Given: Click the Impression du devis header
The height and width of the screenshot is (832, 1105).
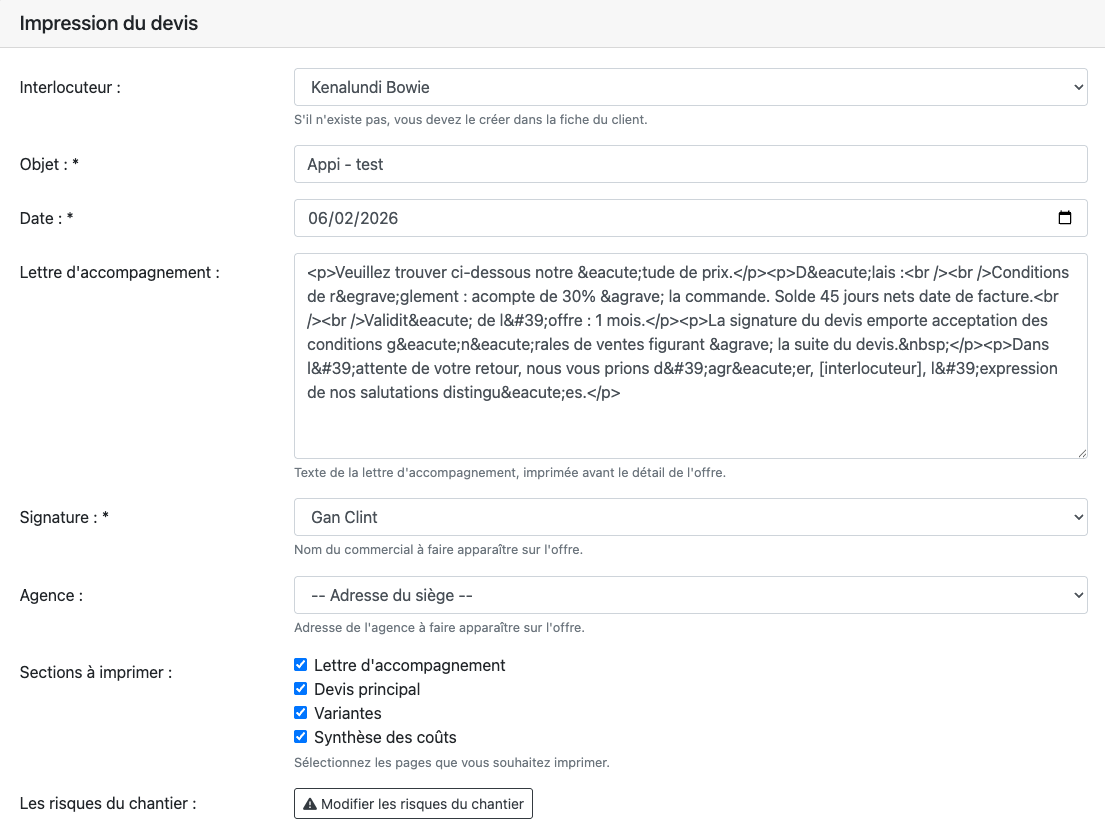Looking at the screenshot, I should (109, 23).
